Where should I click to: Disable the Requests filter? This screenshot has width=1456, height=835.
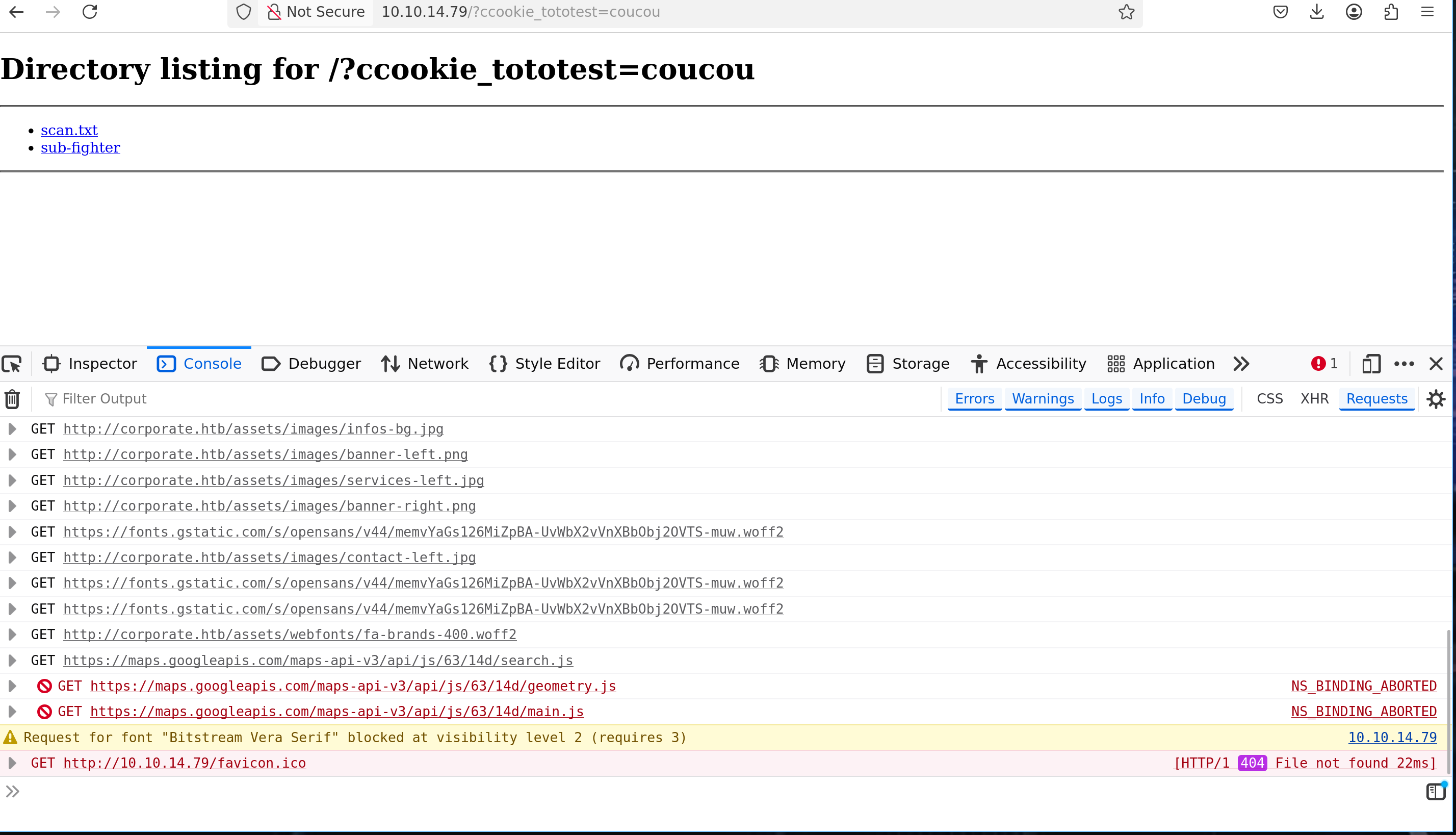(1376, 399)
